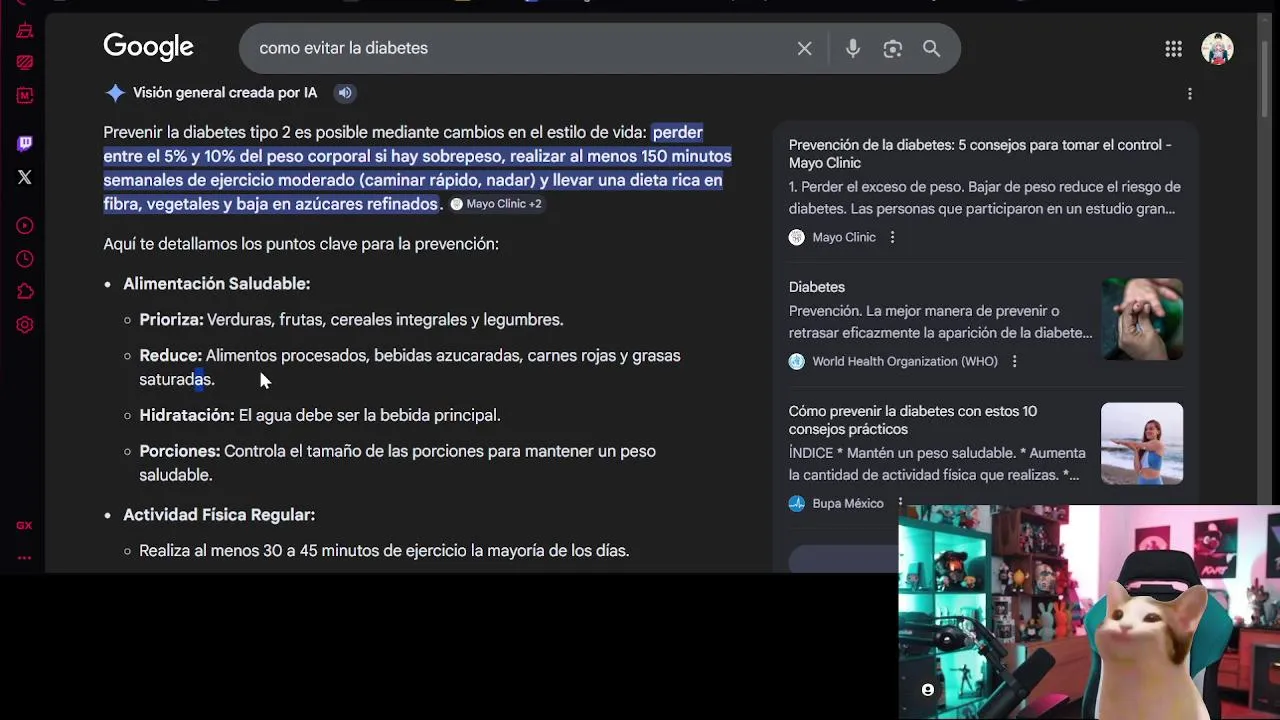Click the Mayo Clinic favicon icon

[x=797, y=237]
